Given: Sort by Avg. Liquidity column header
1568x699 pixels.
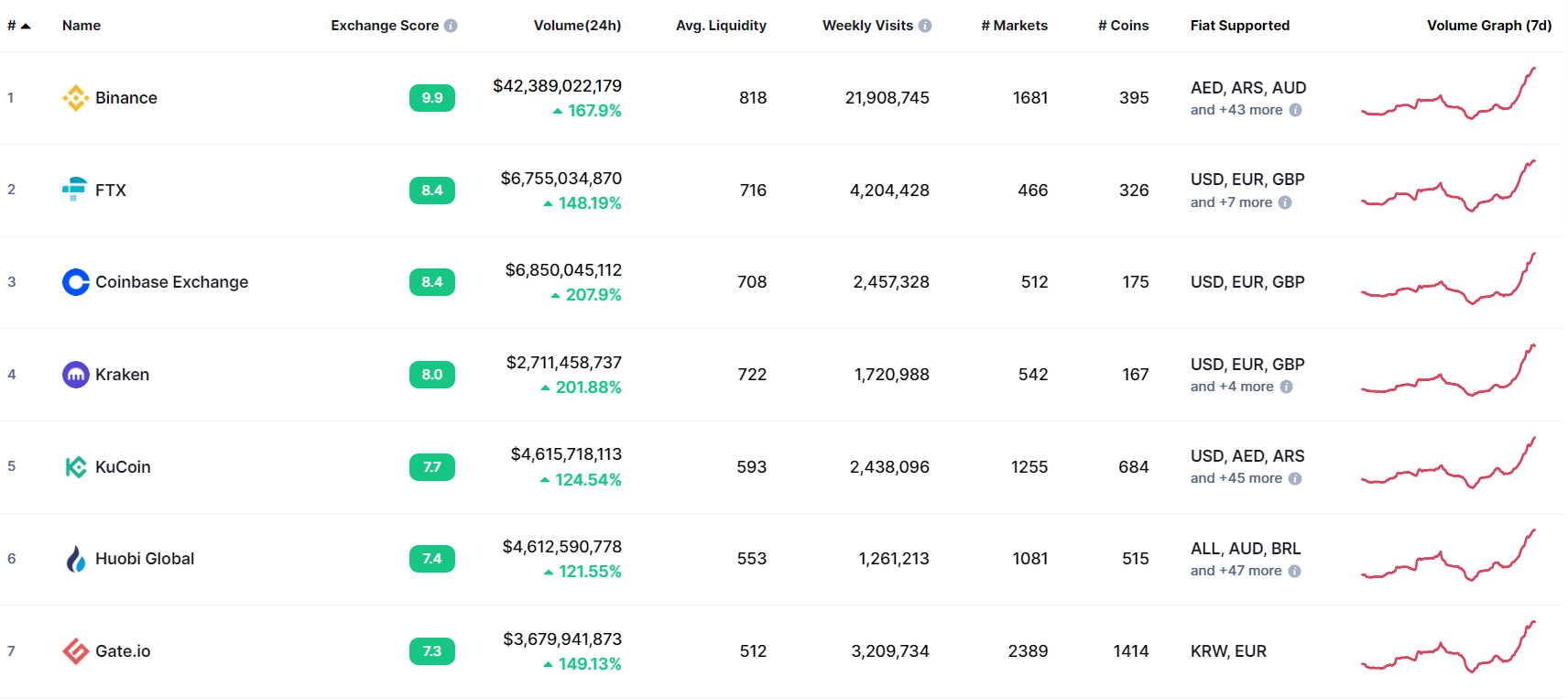Looking at the screenshot, I should pyautogui.click(x=721, y=26).
